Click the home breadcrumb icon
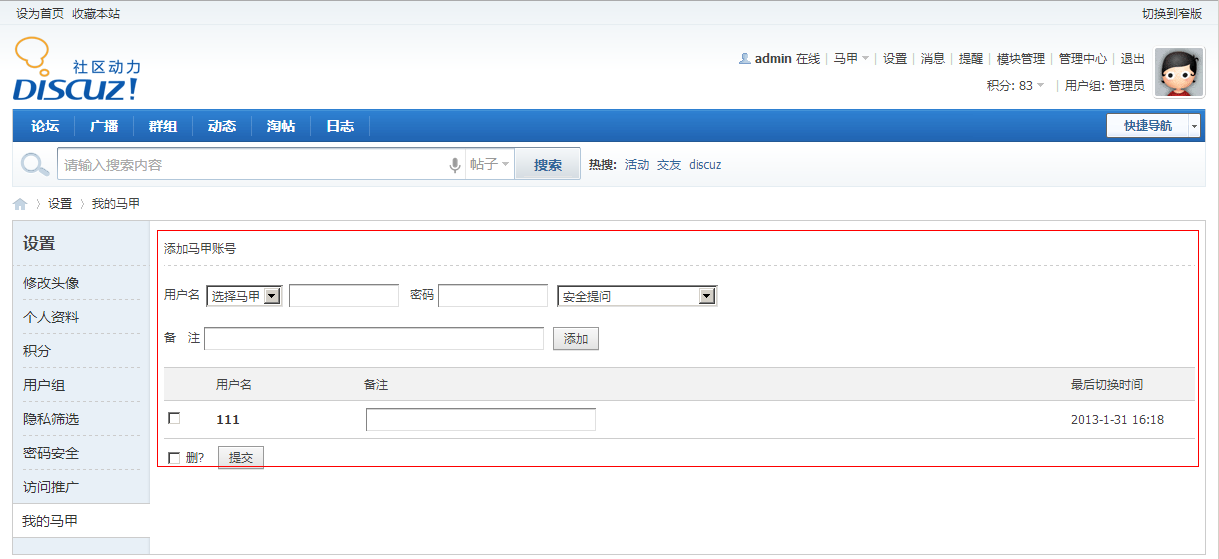 (20, 204)
